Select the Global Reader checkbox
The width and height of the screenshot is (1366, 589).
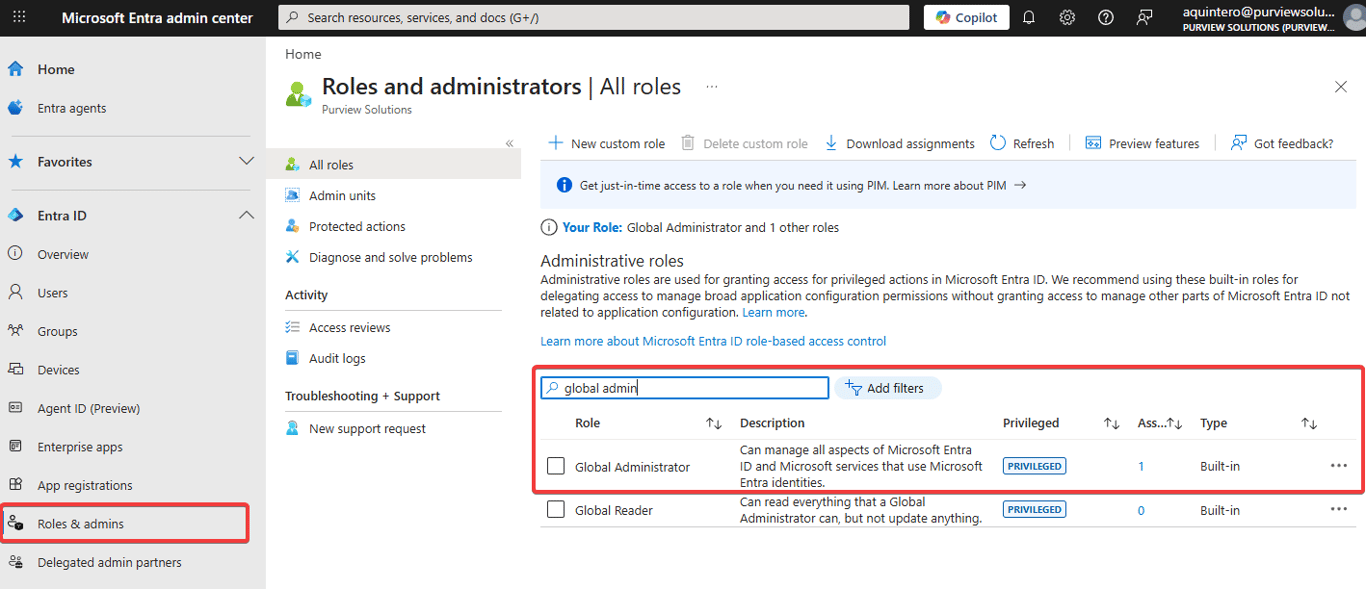556,510
